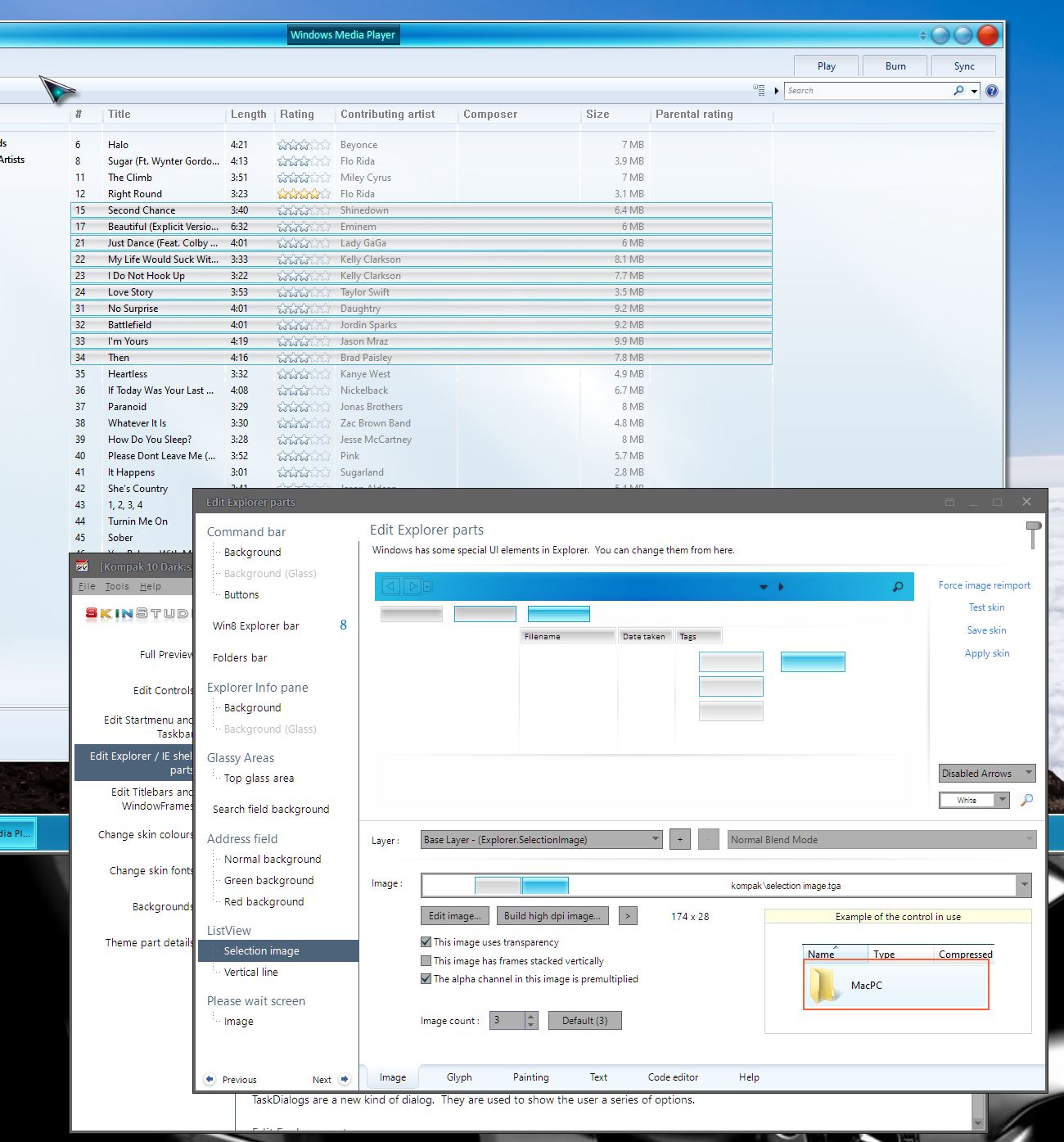The height and width of the screenshot is (1142, 1064).
Task: Click the forward arrow in the Explorer preview
Action: pyautogui.click(x=413, y=586)
